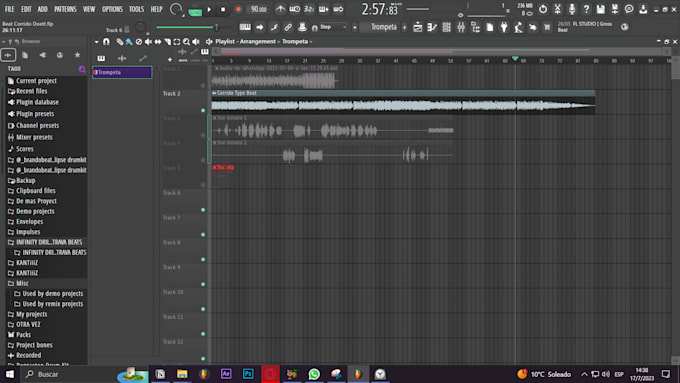This screenshot has height=383, width=680.
Task: Mute Track 2 via green dot
Action: 203,111
